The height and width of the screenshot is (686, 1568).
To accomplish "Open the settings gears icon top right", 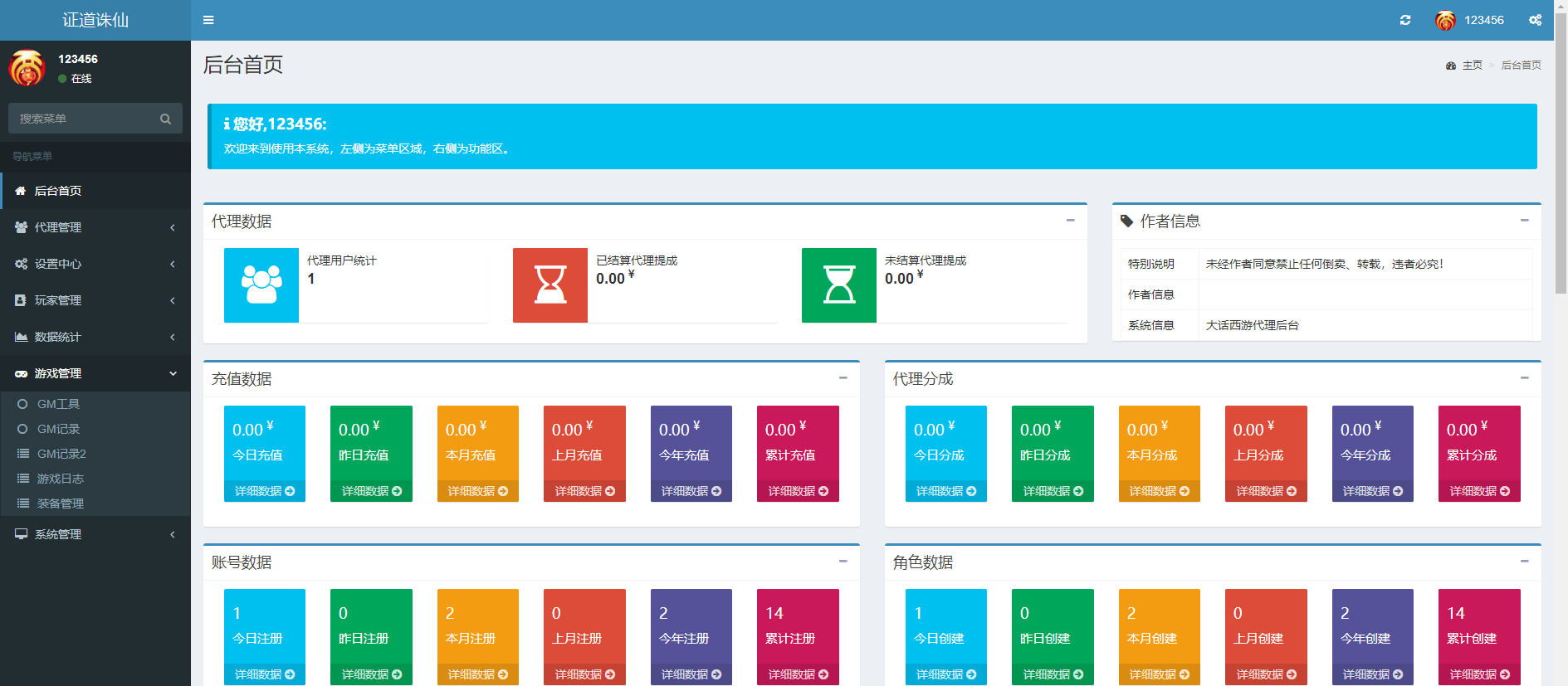I will 1535,20.
